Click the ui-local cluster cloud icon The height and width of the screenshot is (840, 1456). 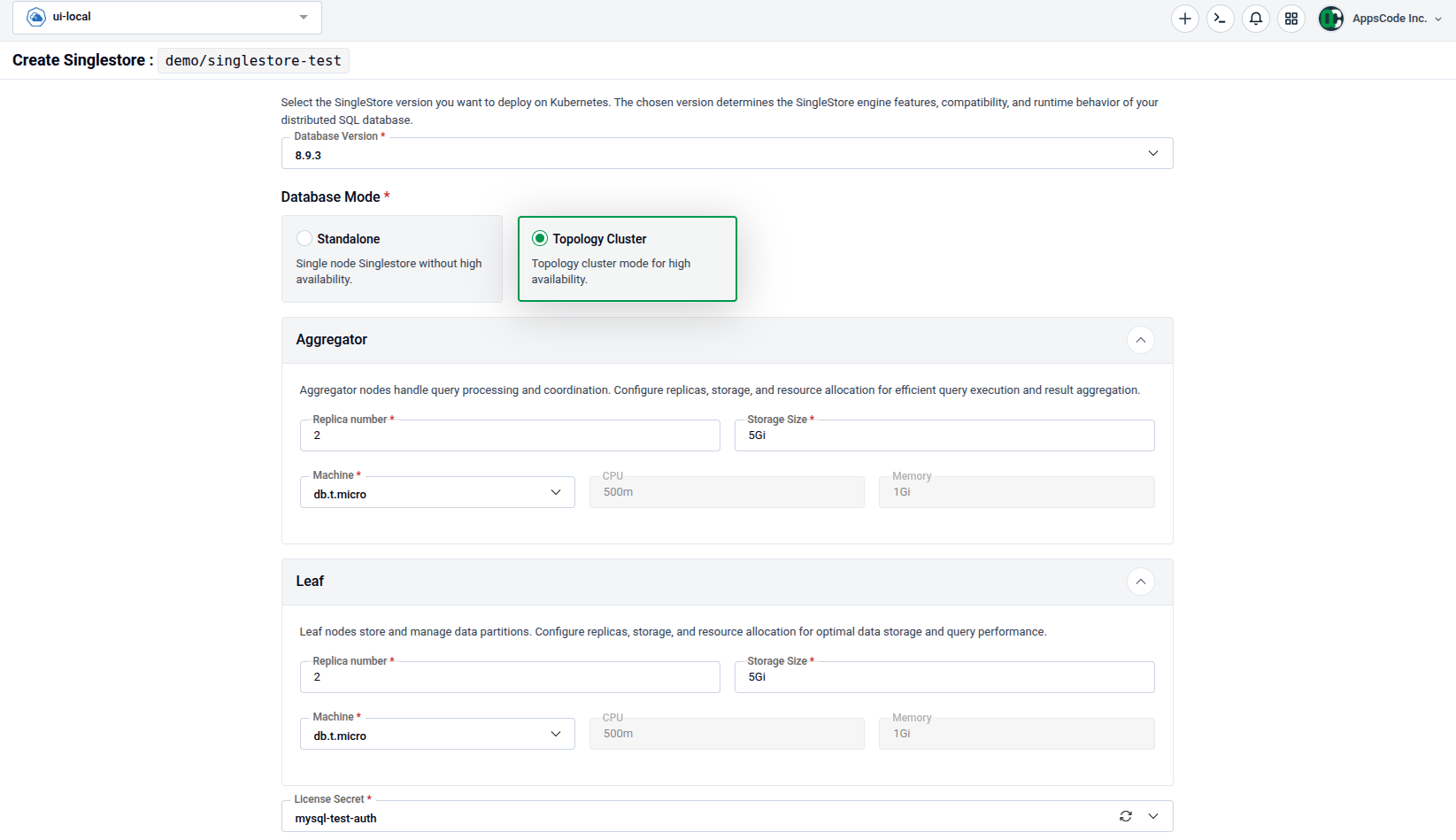36,18
